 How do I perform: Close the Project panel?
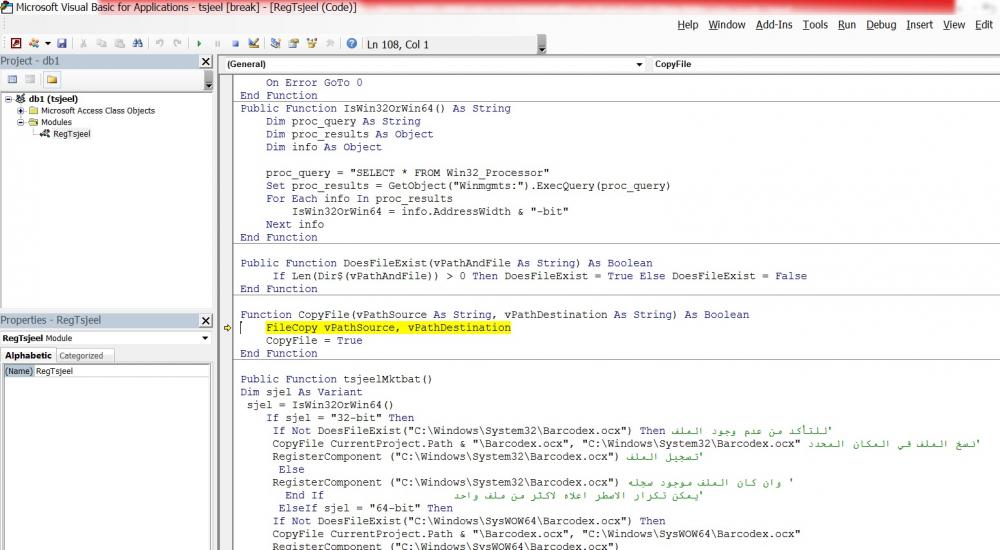pyautogui.click(x=206, y=61)
